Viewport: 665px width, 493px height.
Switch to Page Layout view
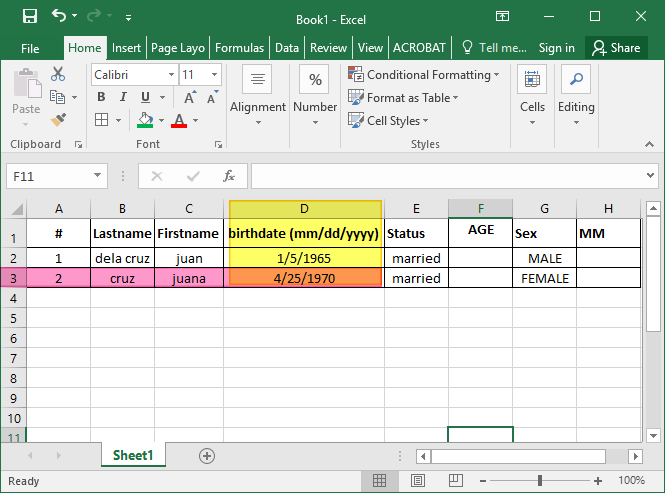point(418,481)
